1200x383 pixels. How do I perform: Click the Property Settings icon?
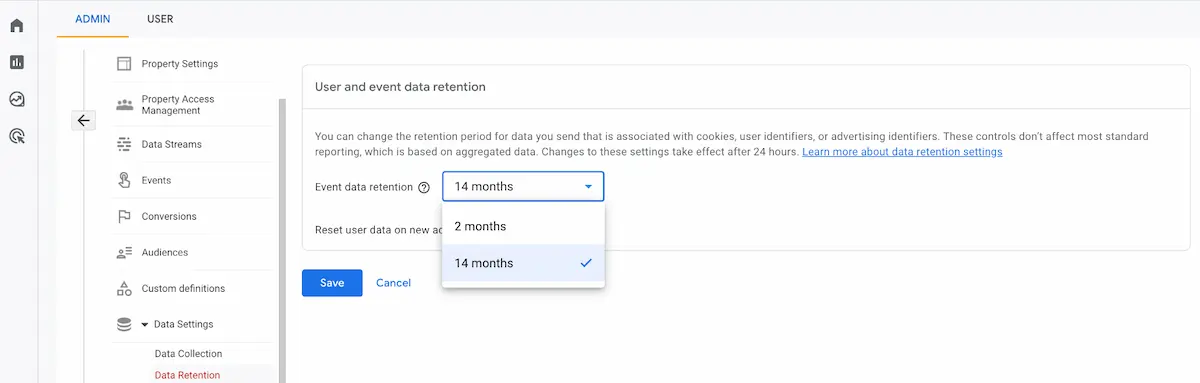(x=124, y=64)
